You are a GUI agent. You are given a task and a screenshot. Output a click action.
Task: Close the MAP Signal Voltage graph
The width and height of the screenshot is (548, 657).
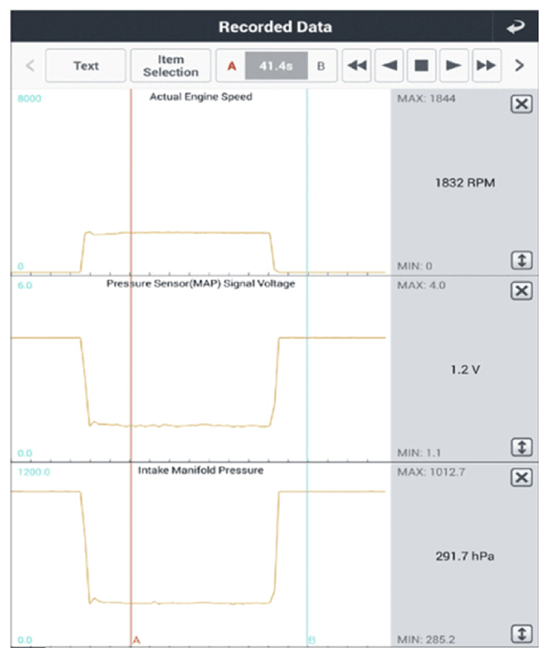[x=522, y=291]
